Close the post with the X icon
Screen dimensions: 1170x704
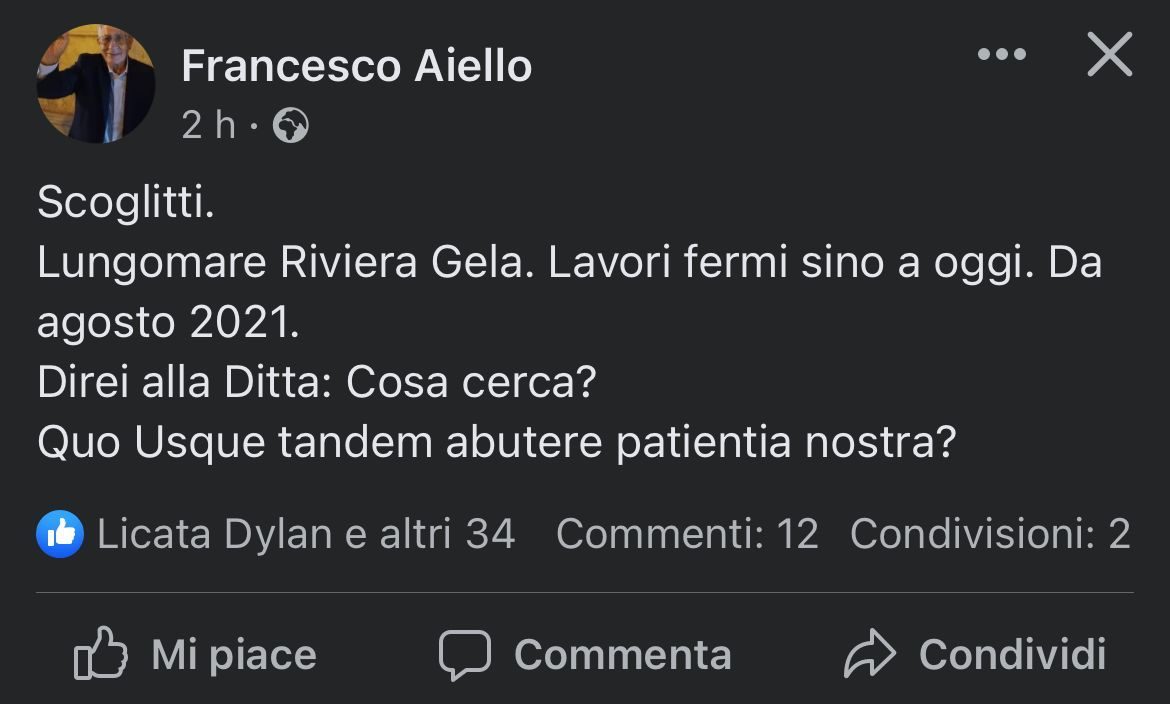click(1109, 55)
